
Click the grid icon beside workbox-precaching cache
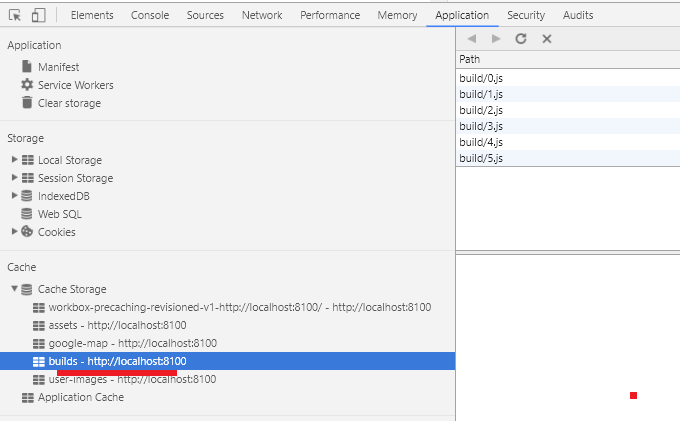(x=39, y=308)
